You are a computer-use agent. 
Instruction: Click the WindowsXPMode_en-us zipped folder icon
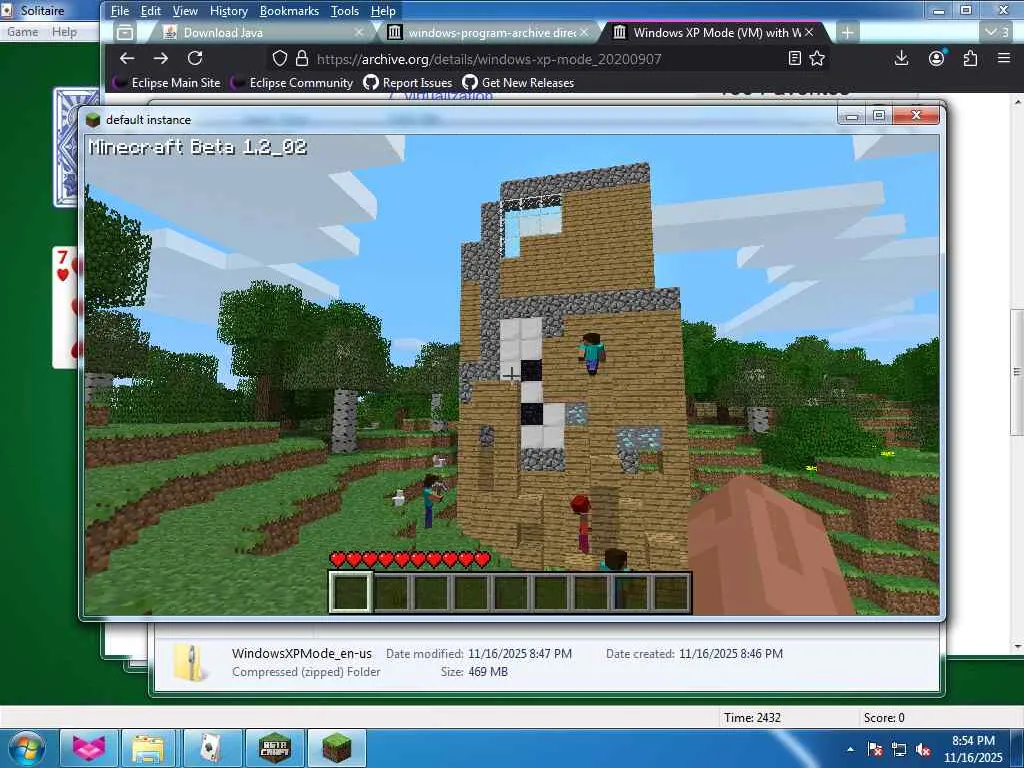190,662
